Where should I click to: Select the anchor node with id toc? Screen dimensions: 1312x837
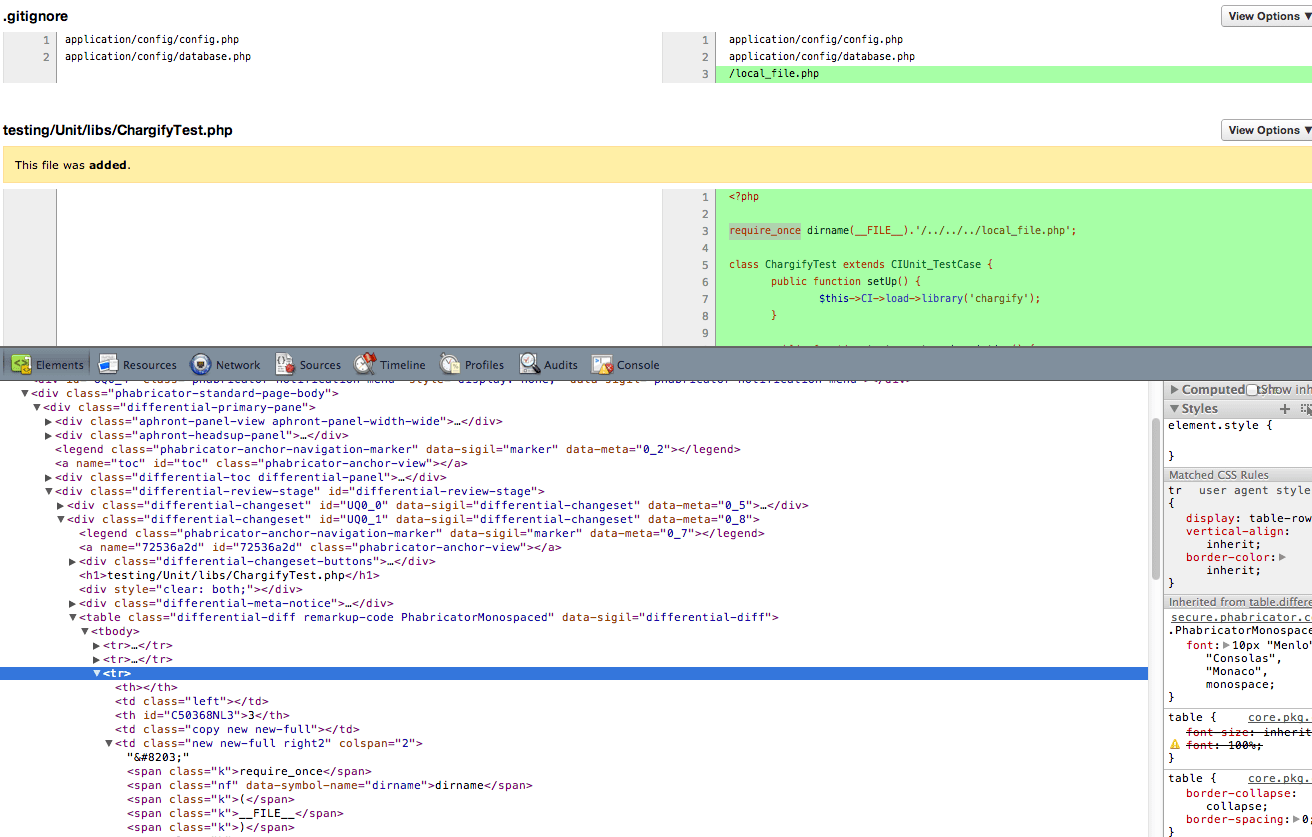[x=261, y=464]
